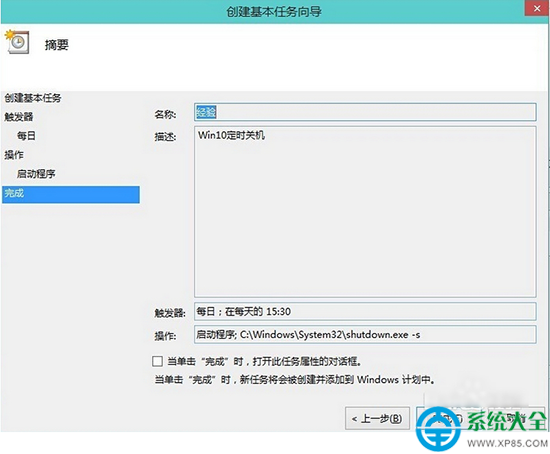The width and height of the screenshot is (550, 454).
Task: Click the 创建基本任务向导 title bar text
Action: pyautogui.click(x=274, y=12)
